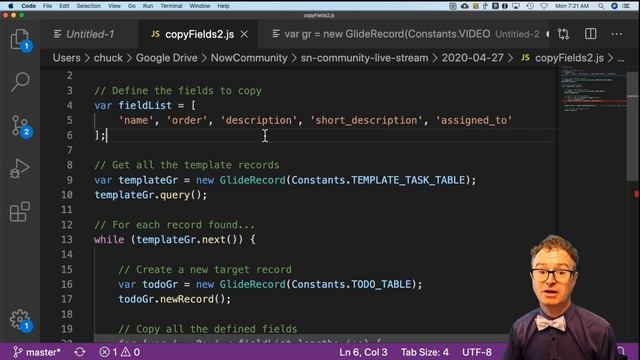Click line number 9 in the gutter
The image size is (640, 360).
(69, 180)
